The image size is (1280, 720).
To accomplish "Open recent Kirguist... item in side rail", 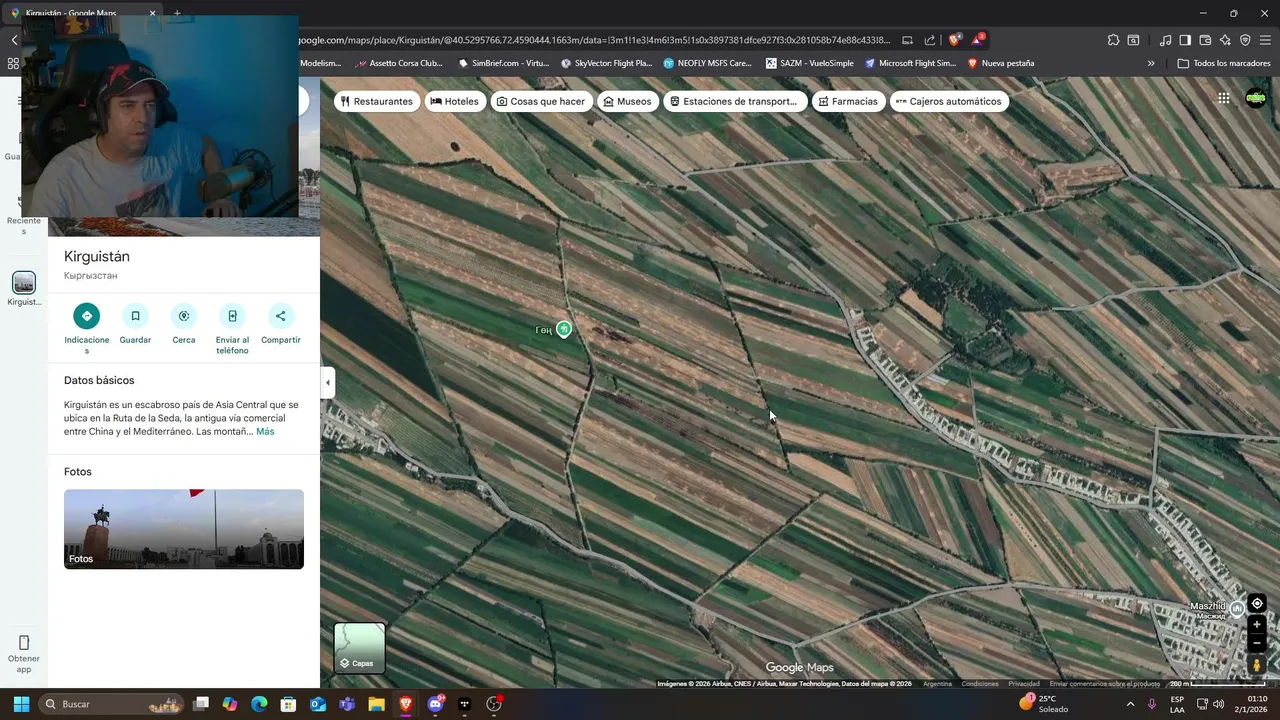I will click(x=24, y=289).
